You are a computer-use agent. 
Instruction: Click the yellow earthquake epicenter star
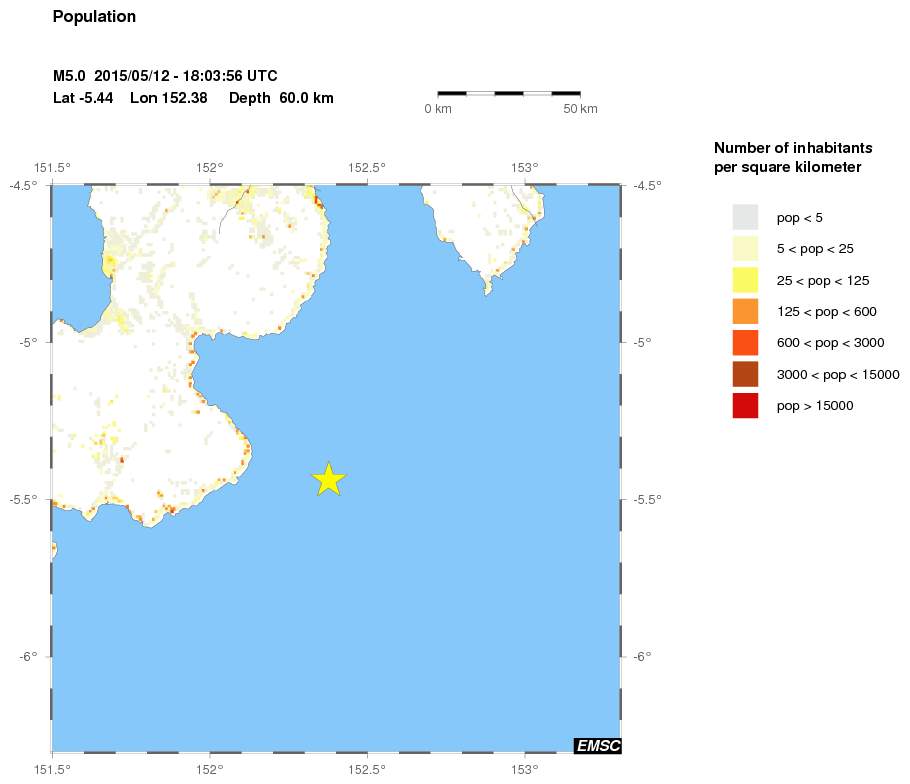click(x=328, y=479)
